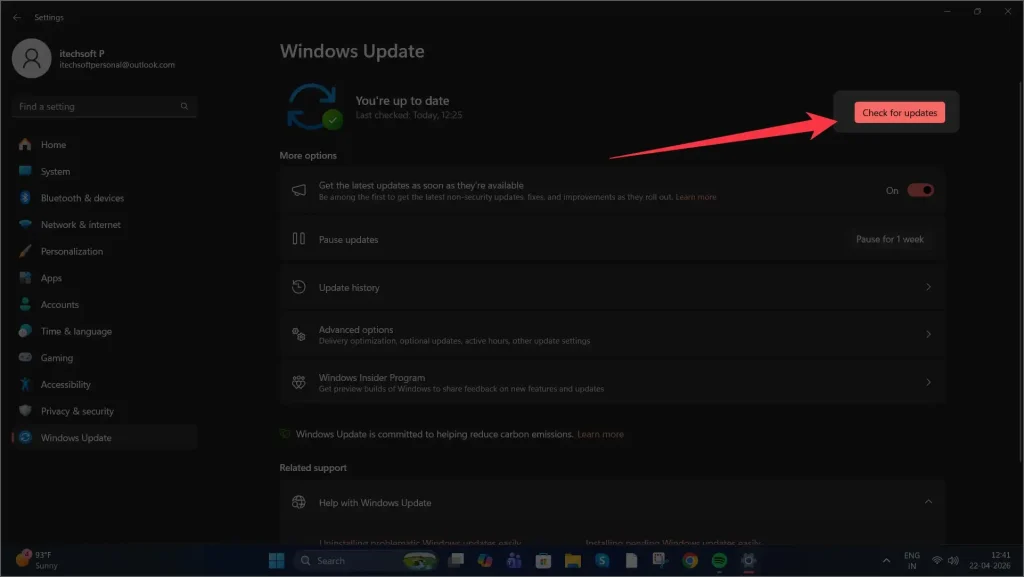Select Windows Update in sidebar
The width and height of the screenshot is (1024, 577).
[104, 437]
